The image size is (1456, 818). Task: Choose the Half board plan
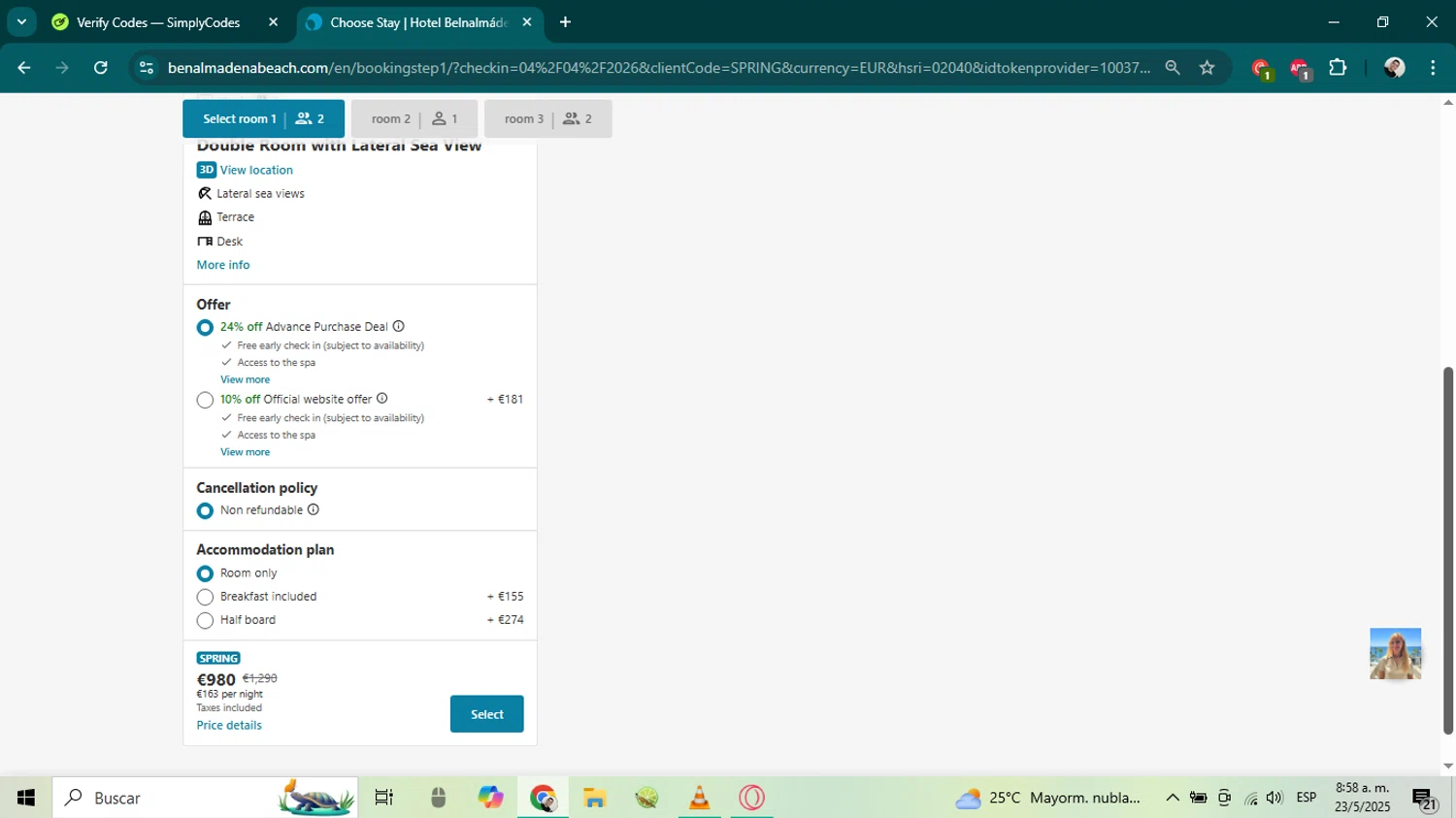205,620
